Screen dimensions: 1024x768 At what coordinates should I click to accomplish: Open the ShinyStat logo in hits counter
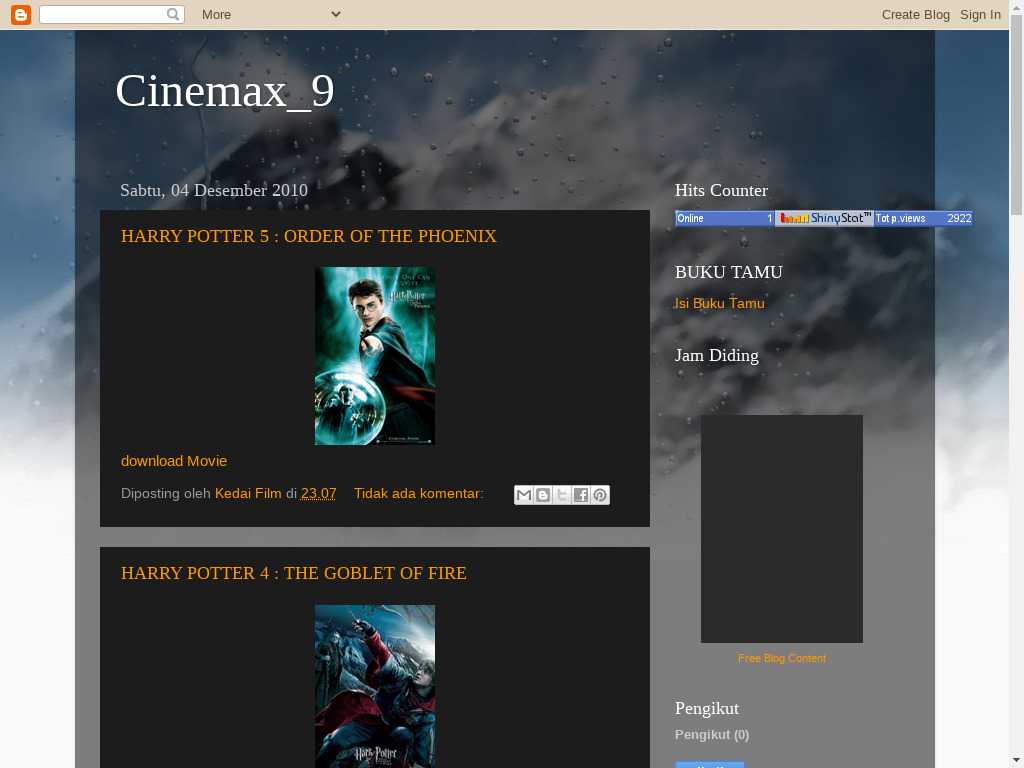(x=824, y=218)
